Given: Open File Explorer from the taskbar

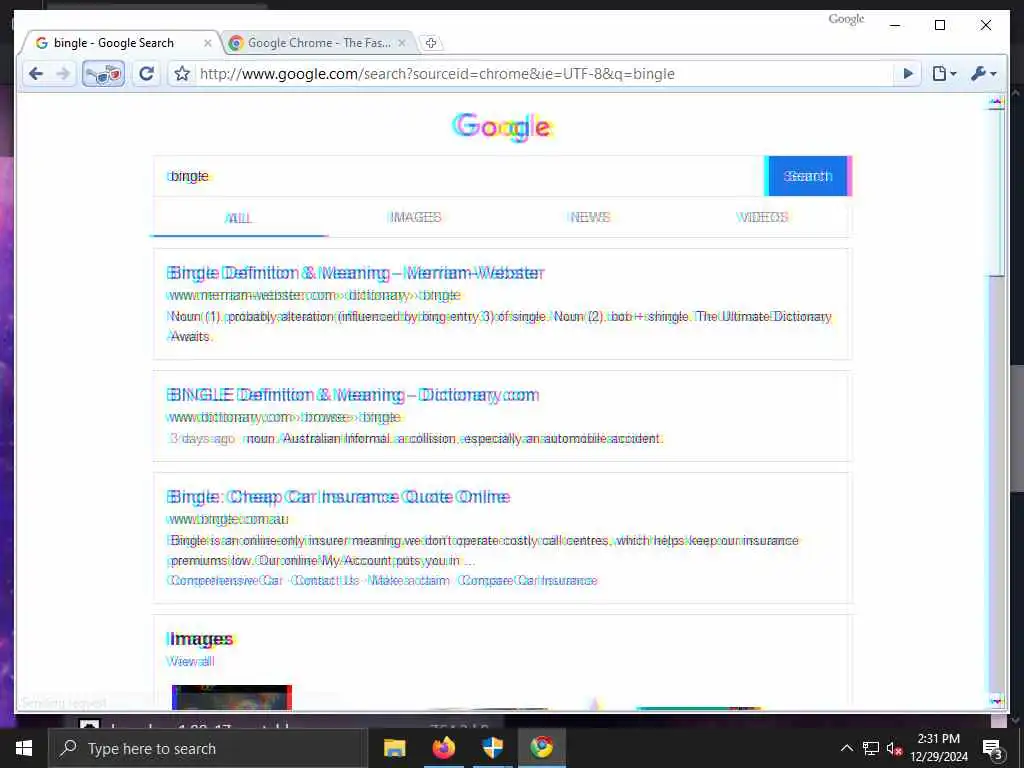Looking at the screenshot, I should click(x=394, y=748).
